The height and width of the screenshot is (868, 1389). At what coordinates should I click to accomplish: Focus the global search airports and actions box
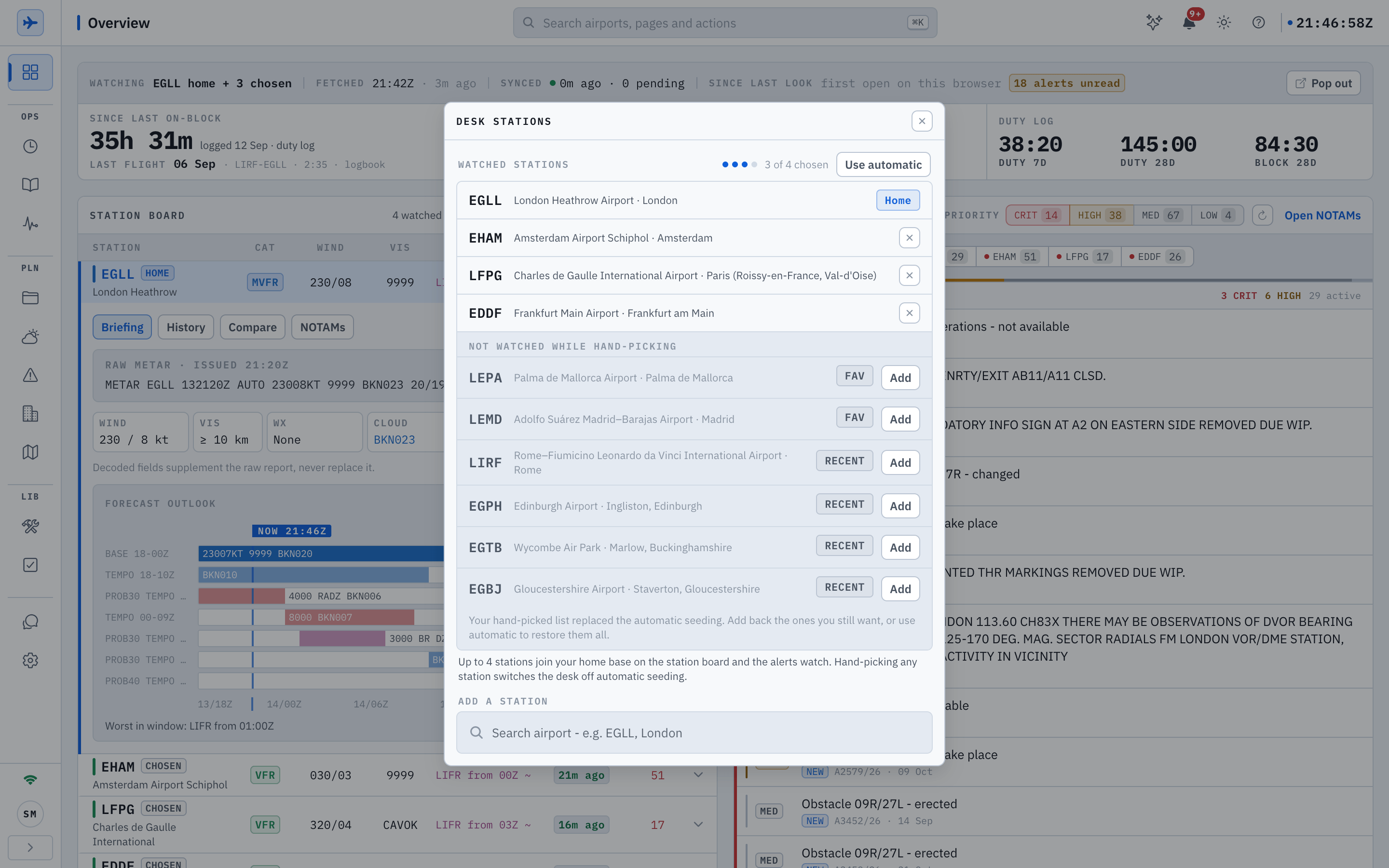725,23
